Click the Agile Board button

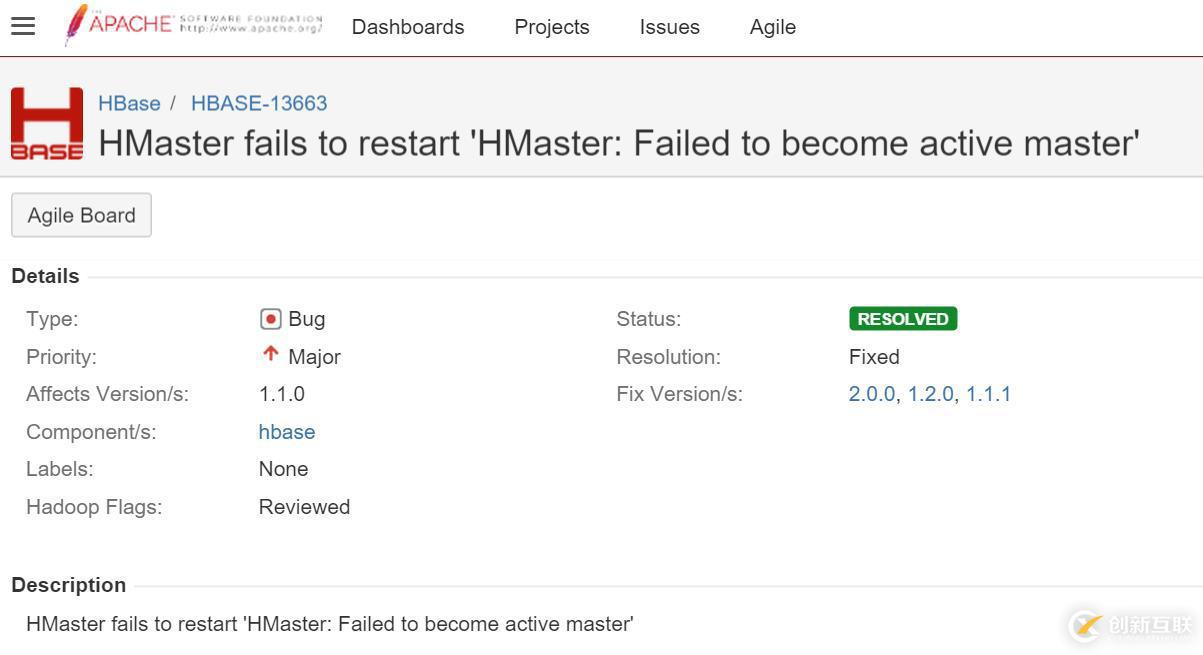(81, 215)
